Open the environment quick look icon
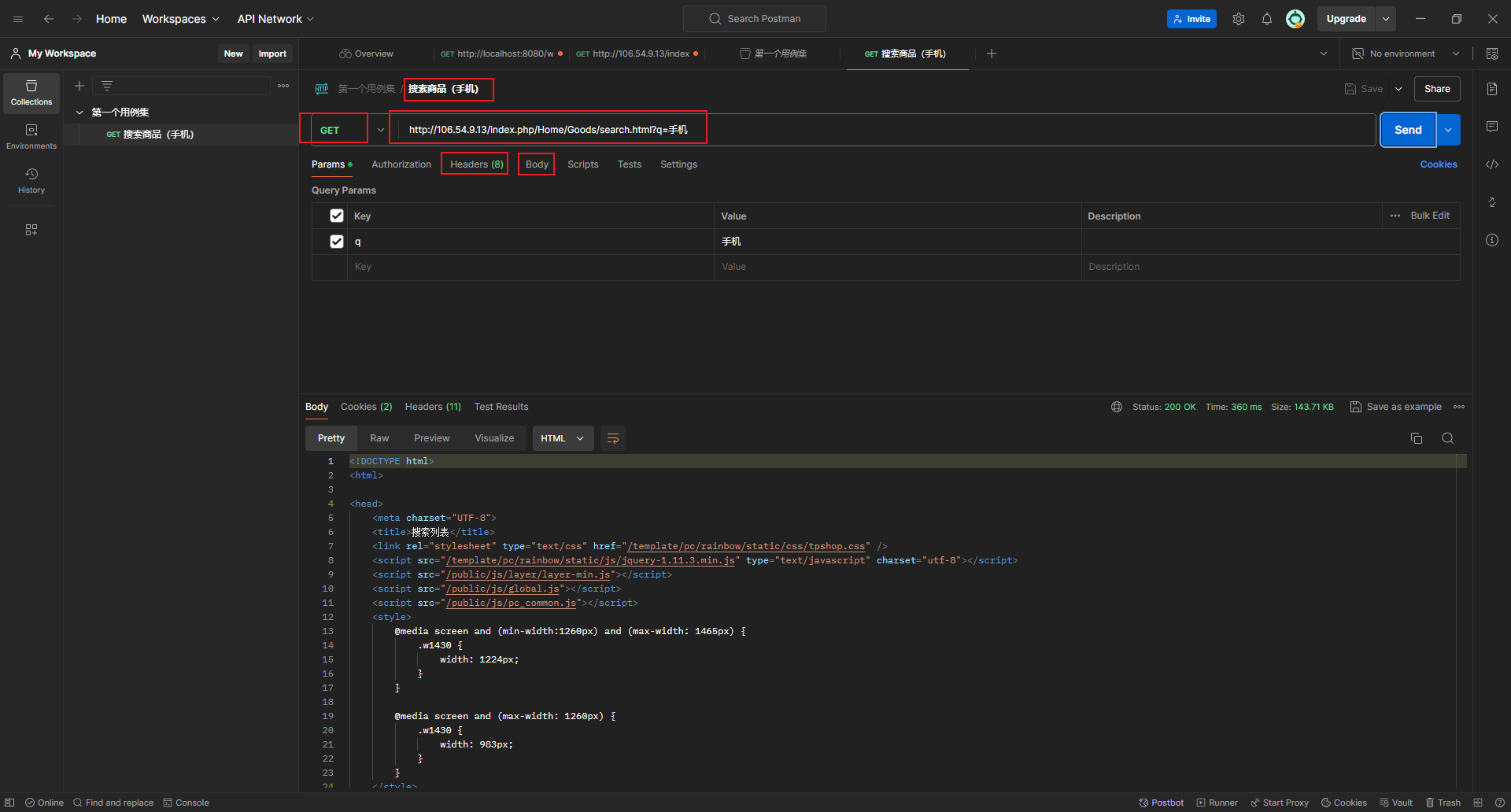Image resolution: width=1511 pixels, height=812 pixels. [1492, 54]
